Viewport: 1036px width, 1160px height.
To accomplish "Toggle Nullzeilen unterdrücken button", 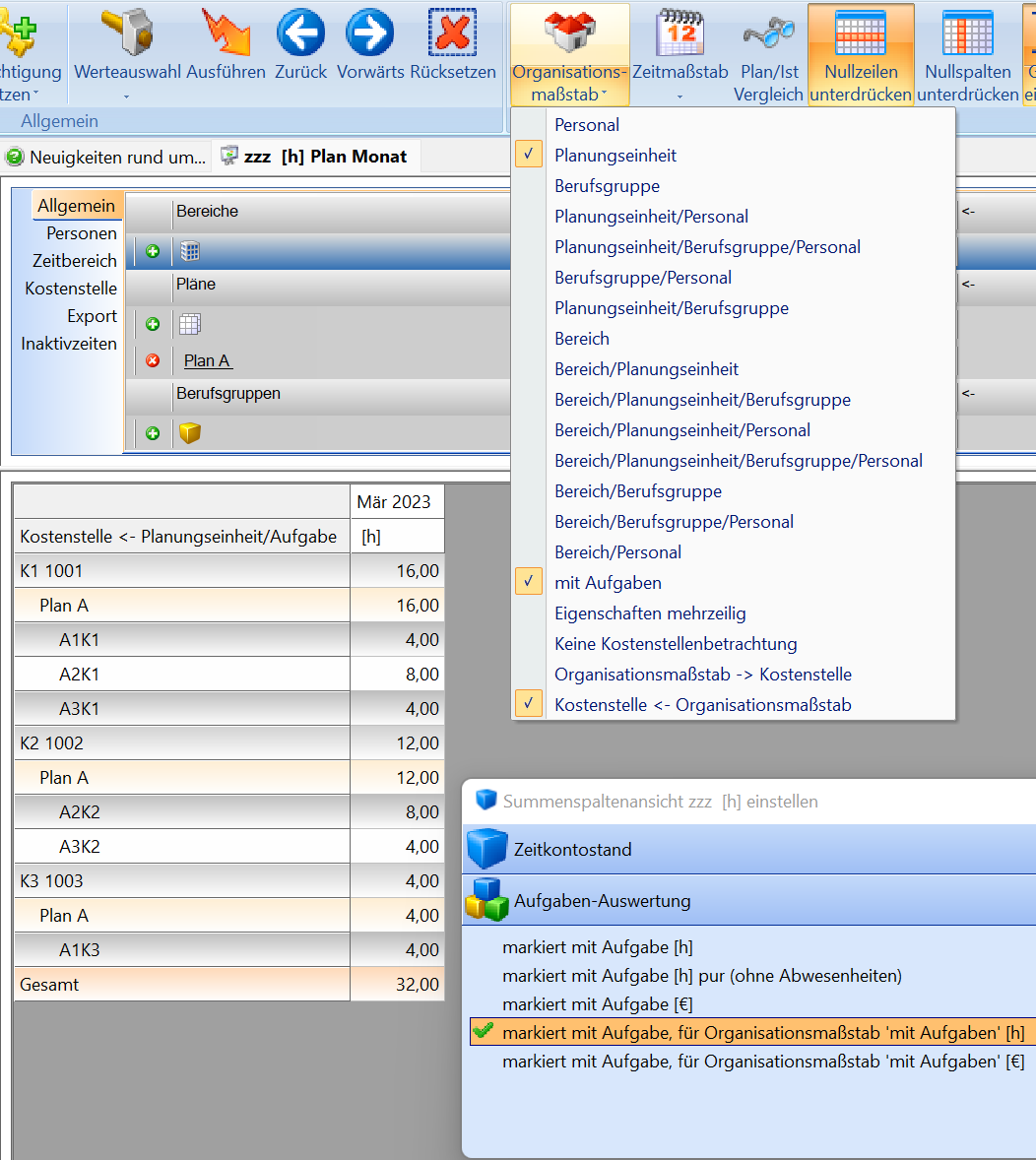I will pos(861,54).
